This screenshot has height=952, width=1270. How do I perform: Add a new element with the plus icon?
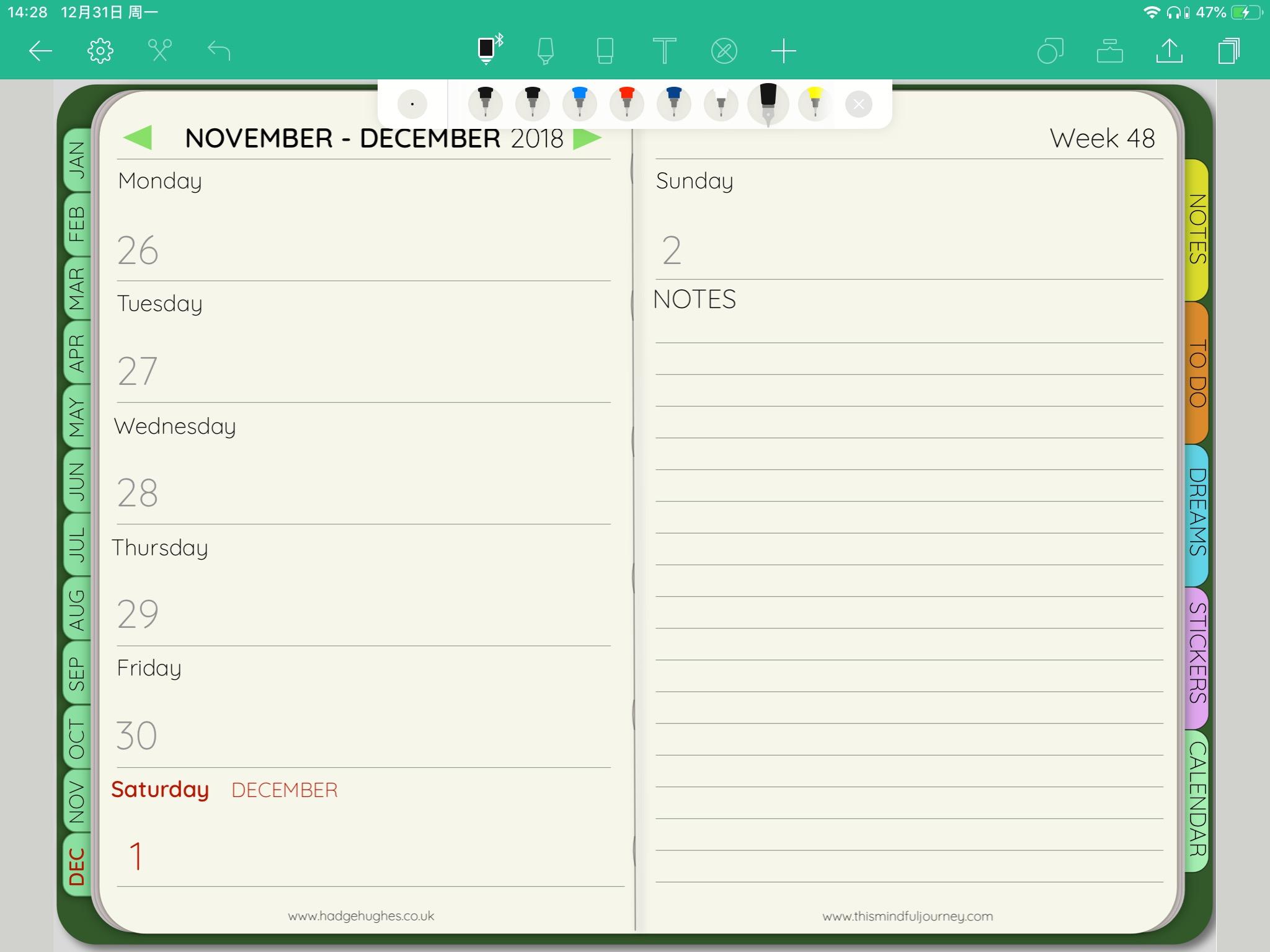[x=783, y=51]
